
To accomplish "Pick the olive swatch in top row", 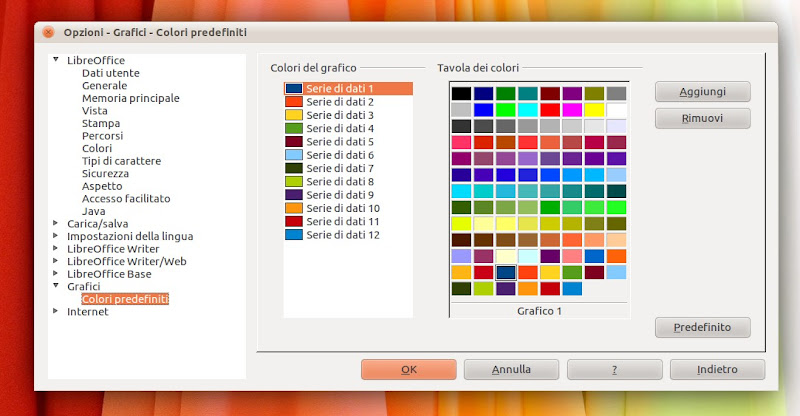I will [x=594, y=93].
